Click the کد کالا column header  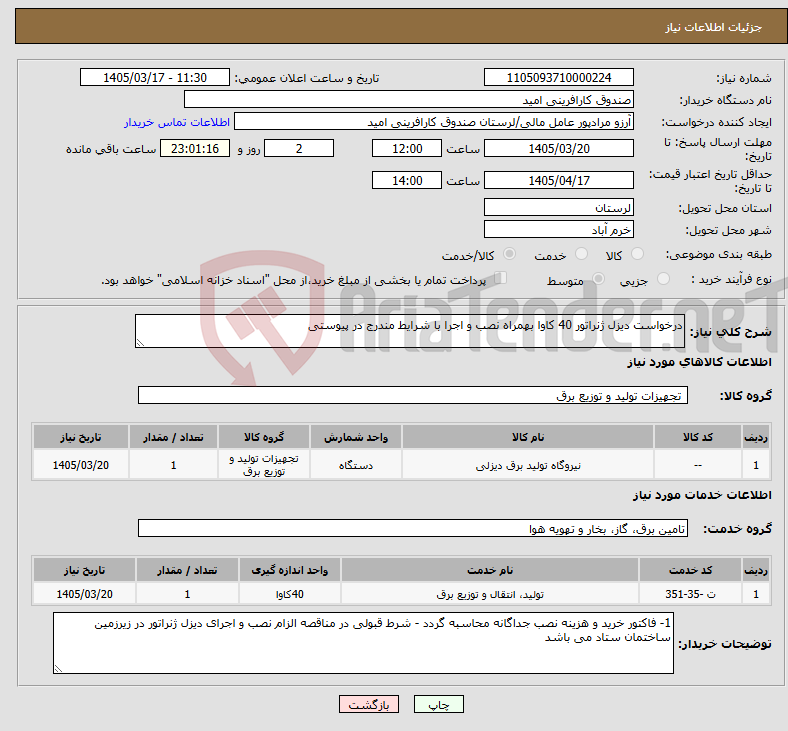(x=698, y=437)
